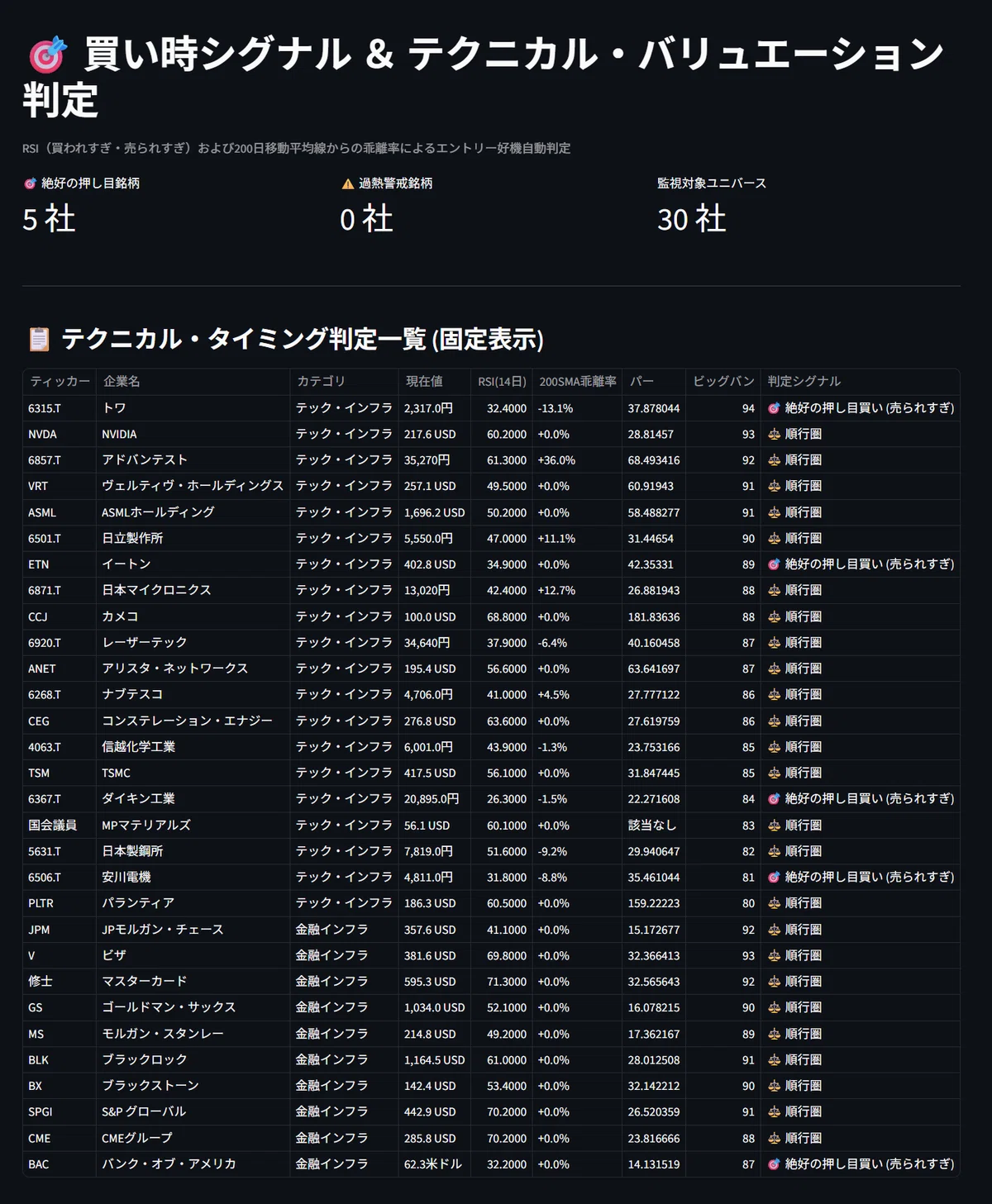Click the ブラックストーン company cell
The image size is (992, 1204).
click(x=193, y=1086)
